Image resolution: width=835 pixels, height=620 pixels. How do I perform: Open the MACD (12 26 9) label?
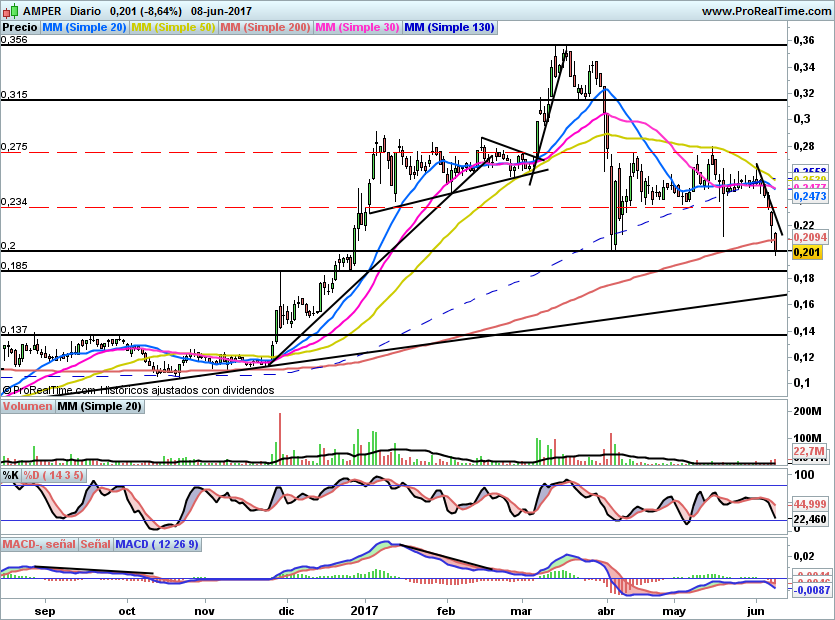coord(157,544)
